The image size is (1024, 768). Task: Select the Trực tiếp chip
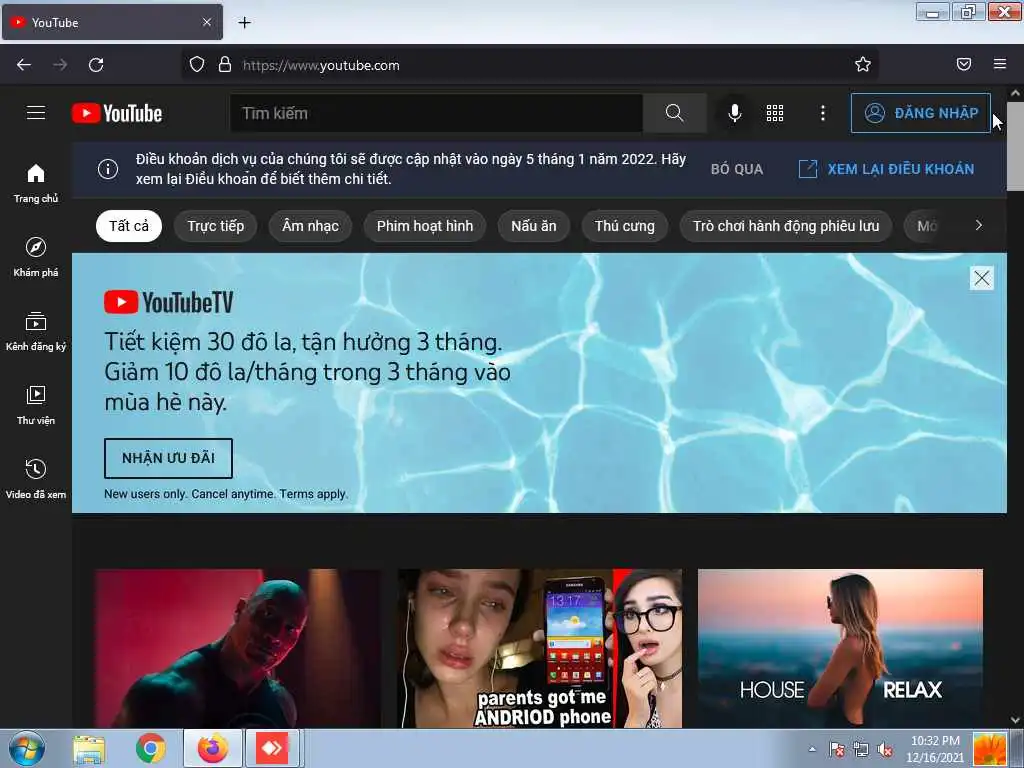216,226
